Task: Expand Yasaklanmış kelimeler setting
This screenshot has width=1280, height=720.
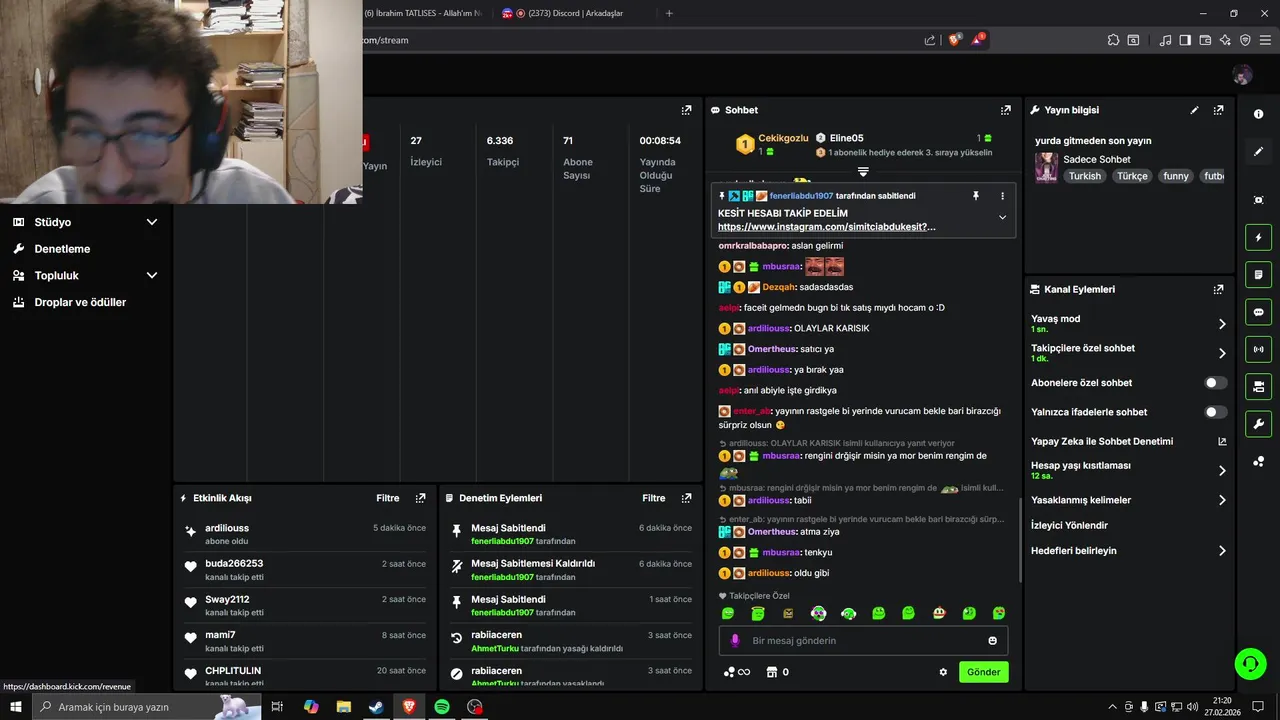Action: coord(1222,500)
